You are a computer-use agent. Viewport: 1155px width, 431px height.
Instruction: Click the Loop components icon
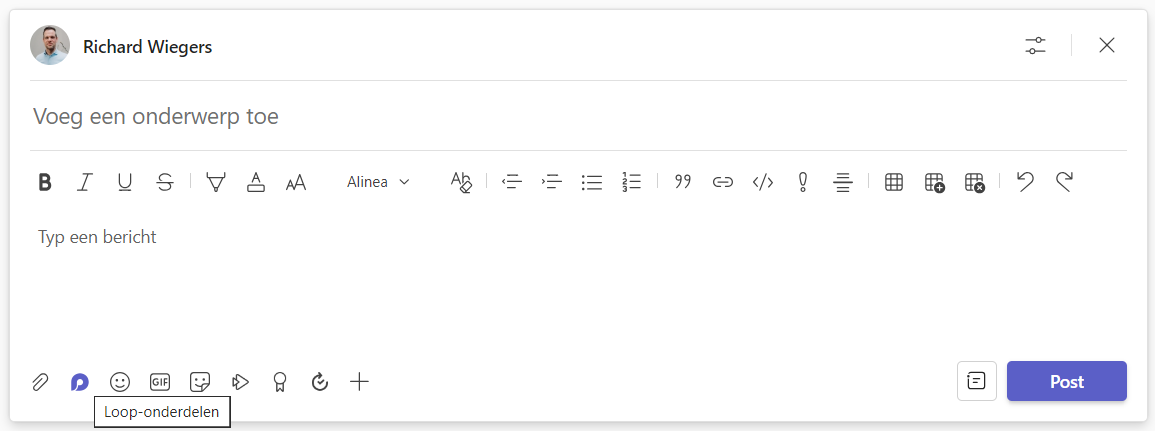pyautogui.click(x=80, y=382)
